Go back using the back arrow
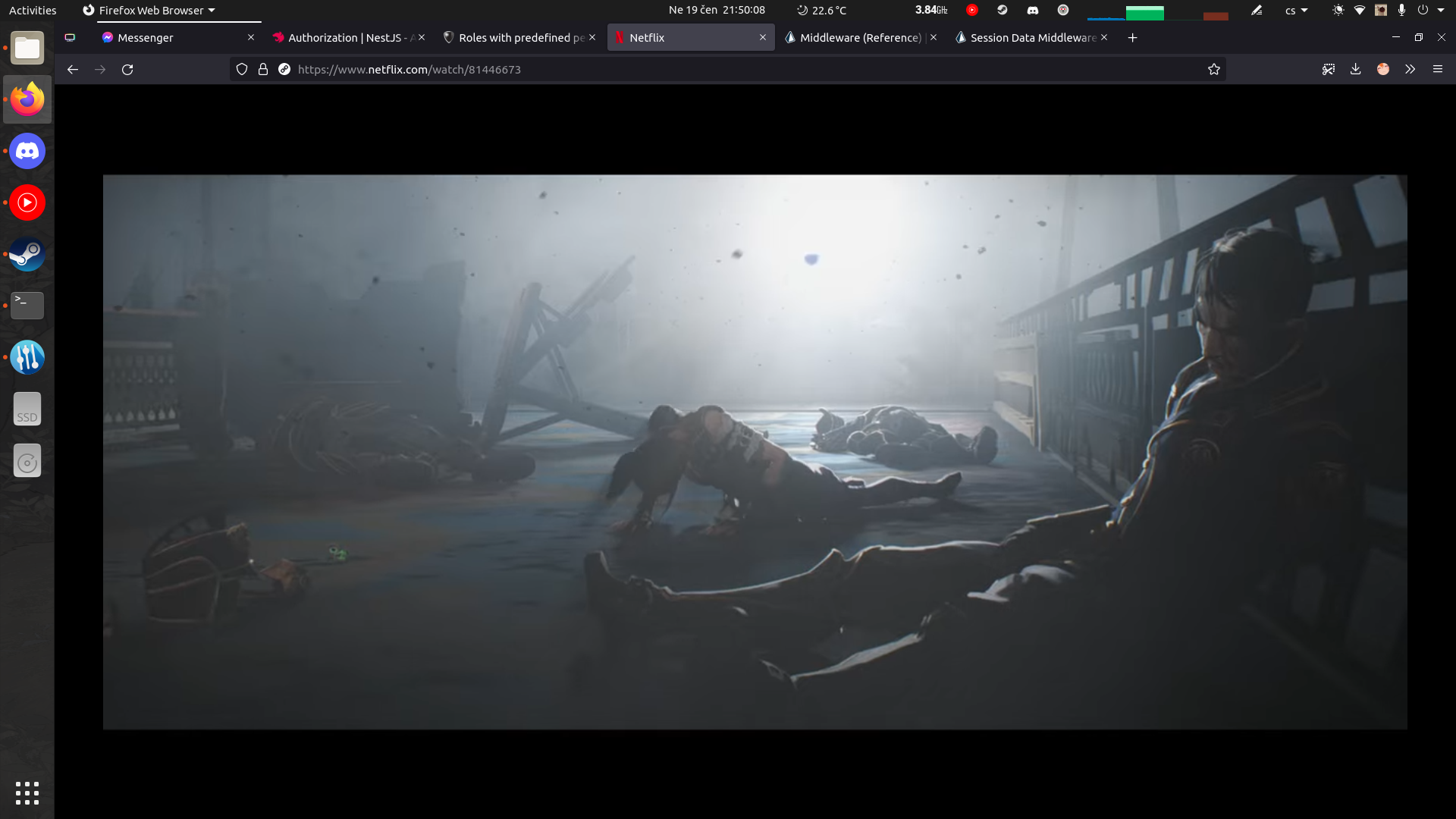 click(73, 69)
